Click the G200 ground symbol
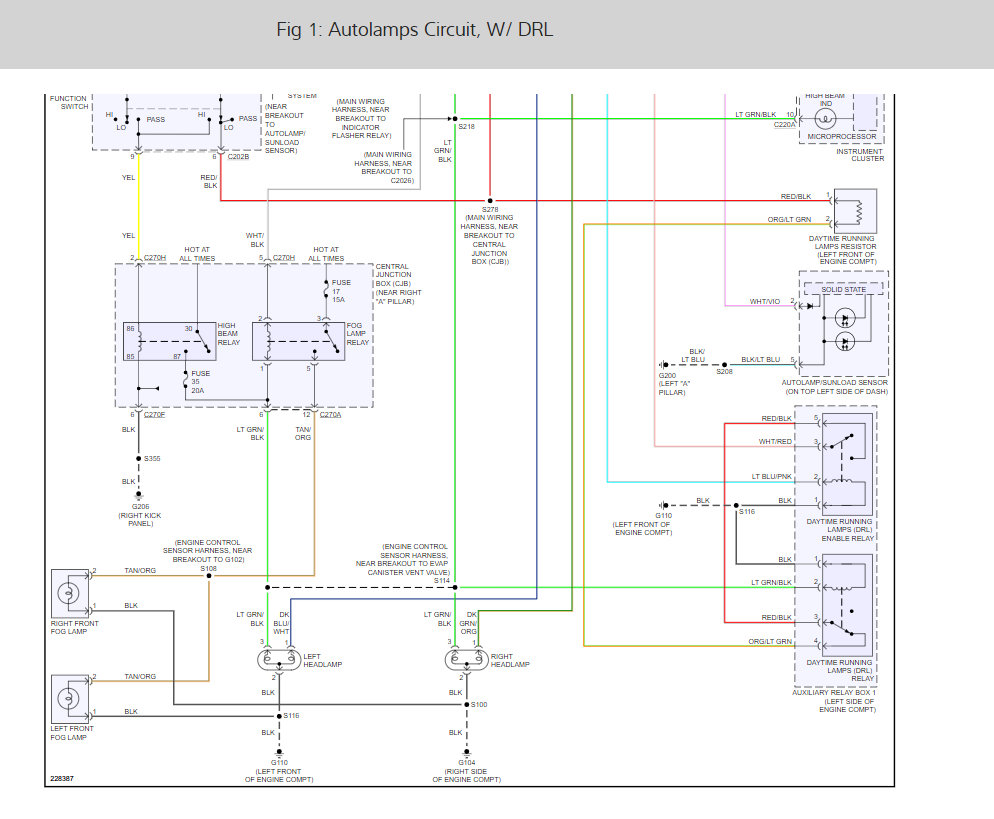The image size is (994, 819). pyautogui.click(x=663, y=364)
